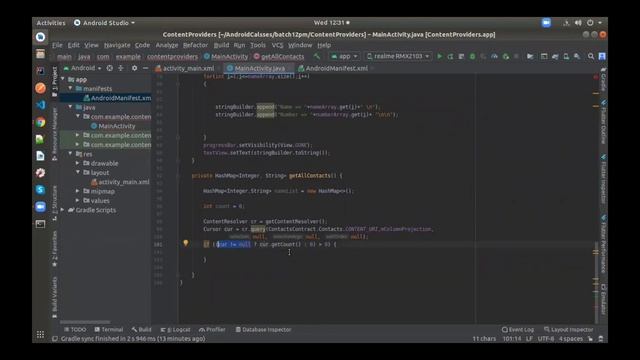Select activity_main.xml in layout folder
640x360 pixels.
(x=120, y=182)
